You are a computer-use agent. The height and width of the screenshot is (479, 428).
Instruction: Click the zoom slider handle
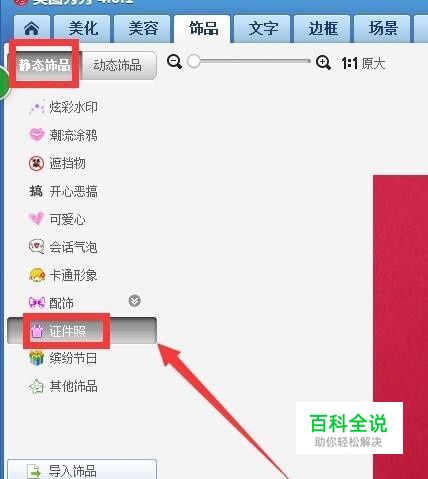[194, 61]
